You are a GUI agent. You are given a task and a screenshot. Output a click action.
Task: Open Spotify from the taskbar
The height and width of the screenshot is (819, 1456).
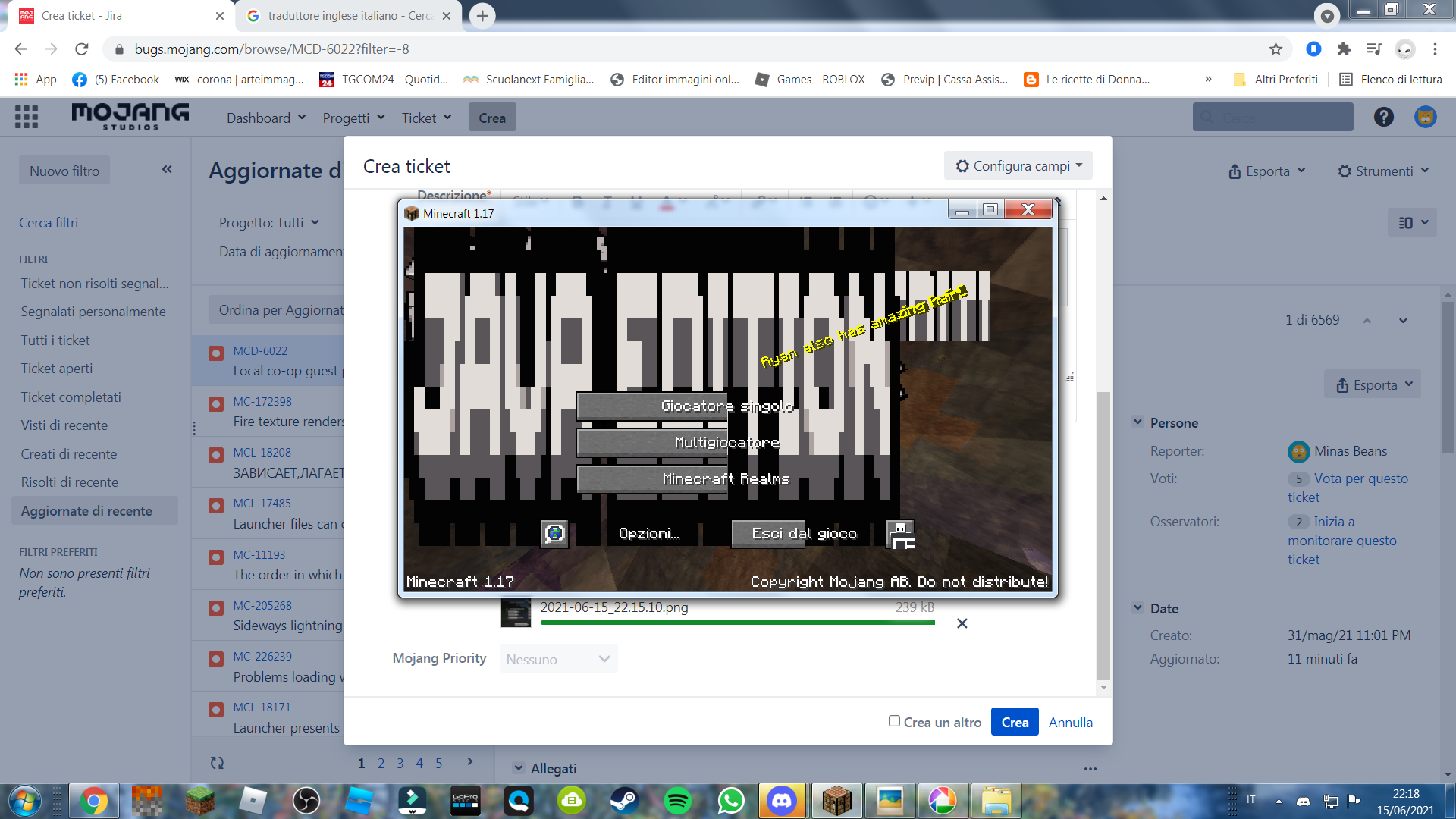pos(677,801)
